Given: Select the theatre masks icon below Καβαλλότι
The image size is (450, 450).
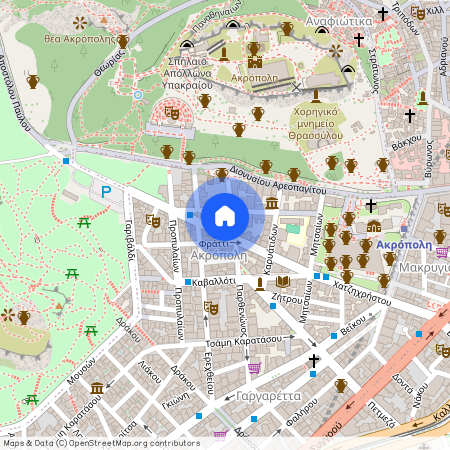Looking at the screenshot, I should pyautogui.click(x=211, y=308).
